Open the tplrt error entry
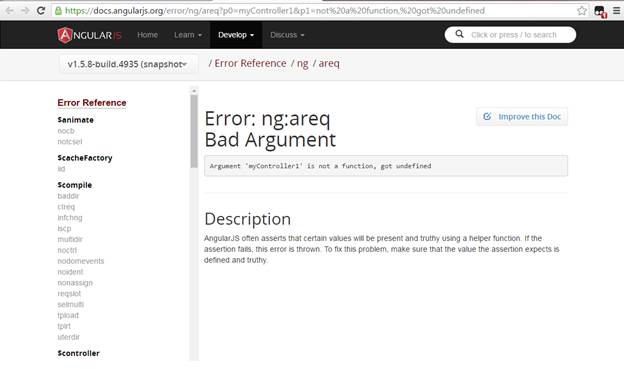Image resolution: width=624 pixels, height=369 pixels. click(64, 326)
